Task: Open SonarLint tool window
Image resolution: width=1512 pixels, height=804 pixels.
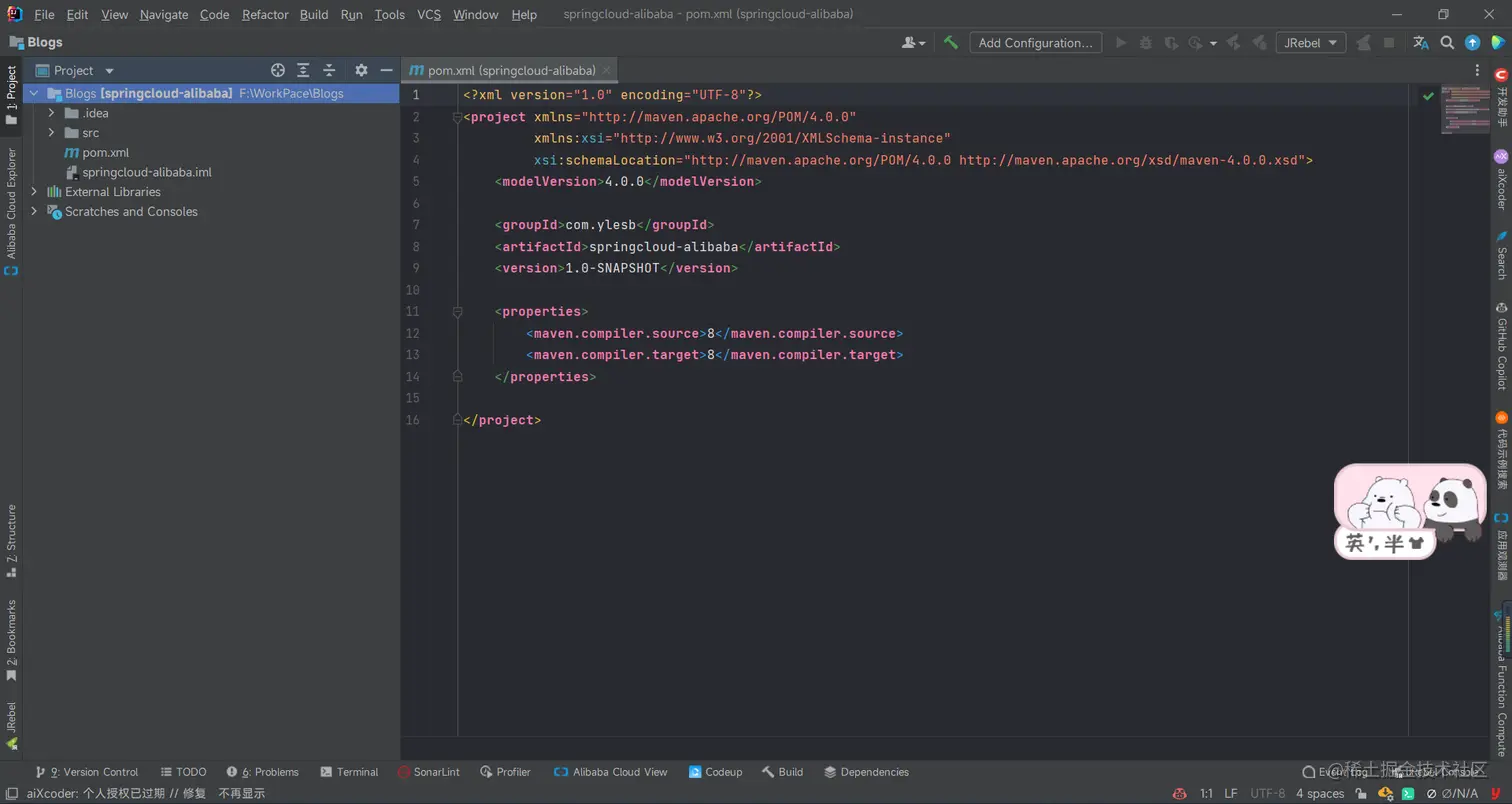Action: coord(429,772)
